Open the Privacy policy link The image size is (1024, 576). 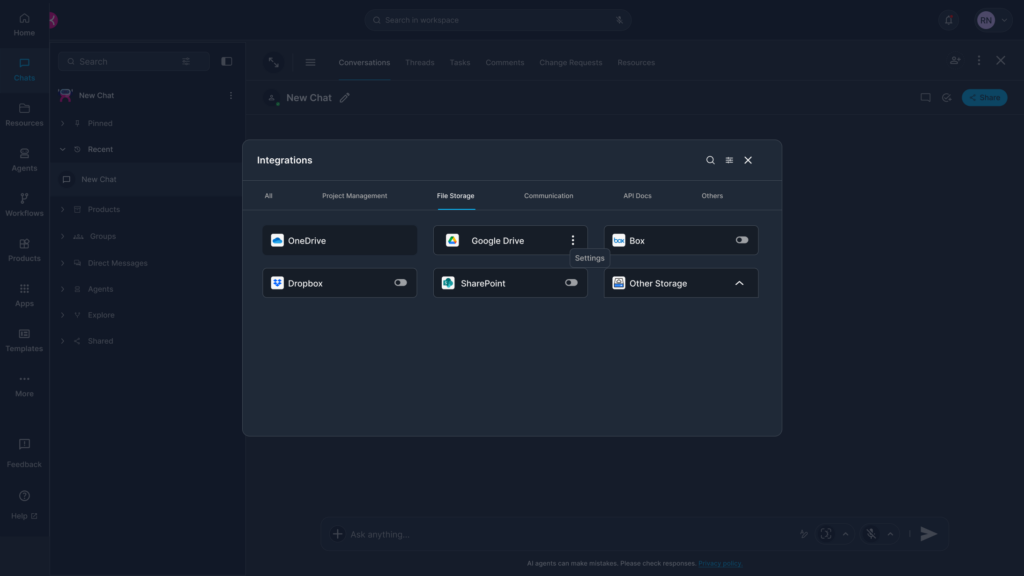tap(720, 564)
